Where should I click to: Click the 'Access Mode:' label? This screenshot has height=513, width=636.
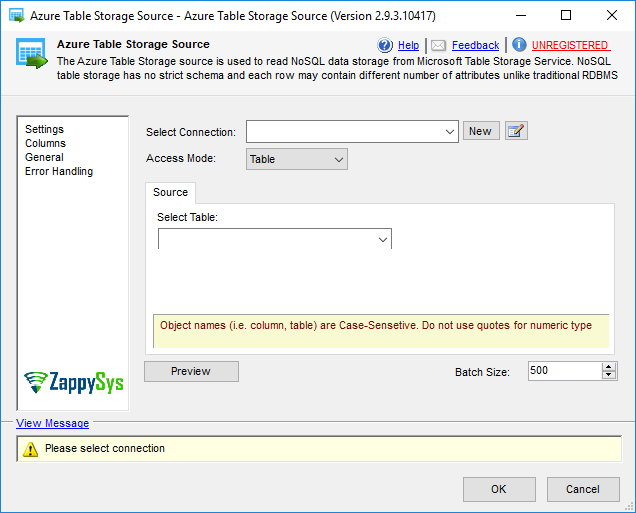(181, 158)
